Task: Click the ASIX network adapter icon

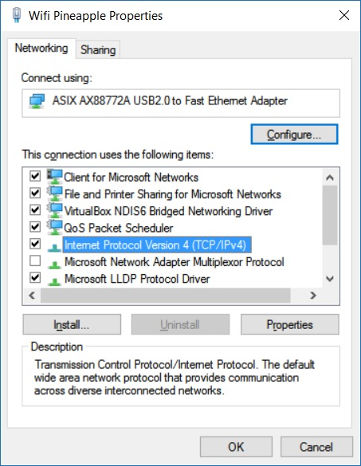Action: (37, 101)
